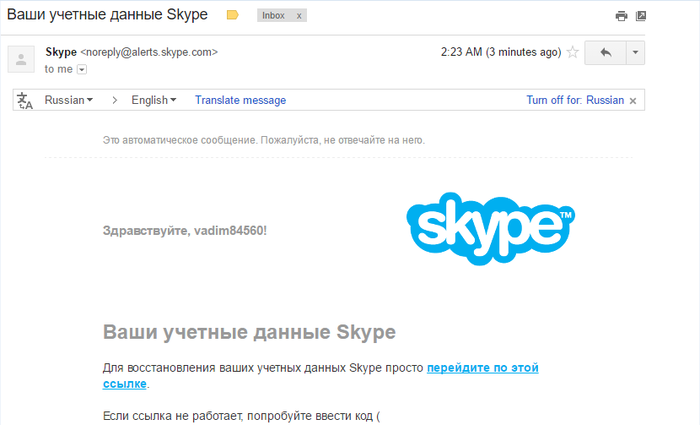Open the English target language dropdown

154,100
